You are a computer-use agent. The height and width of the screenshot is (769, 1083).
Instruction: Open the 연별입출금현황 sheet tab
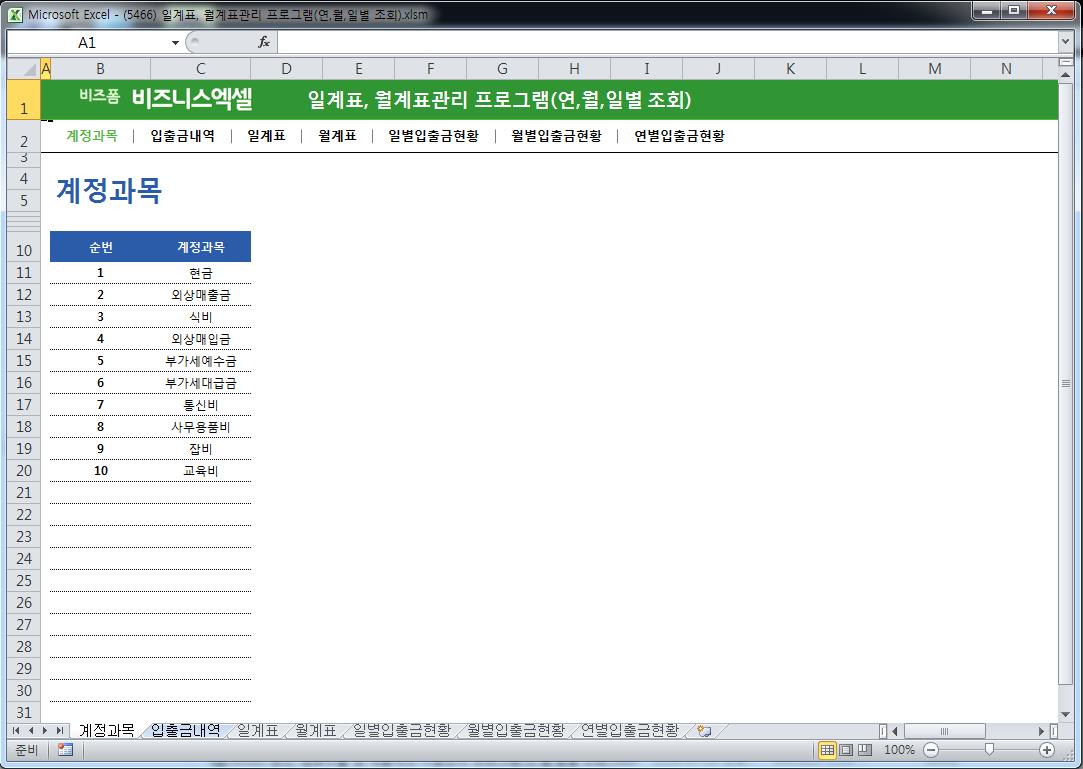click(629, 730)
